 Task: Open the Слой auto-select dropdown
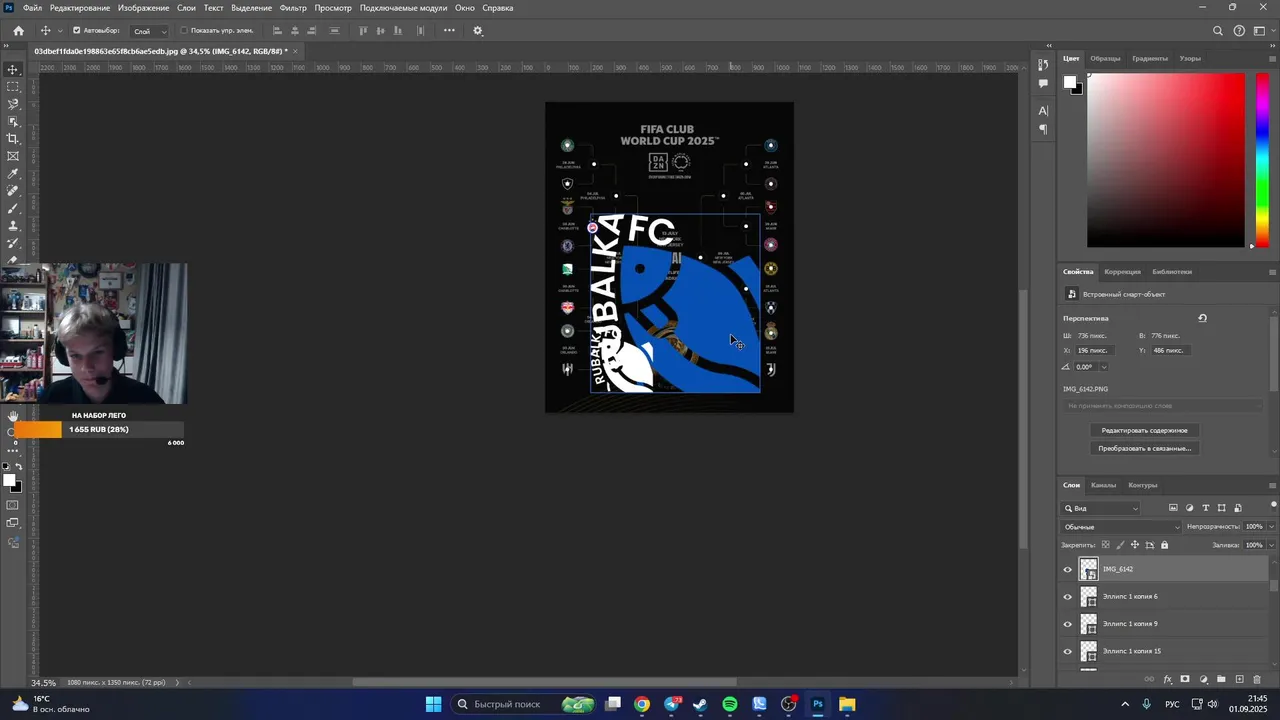pos(150,31)
